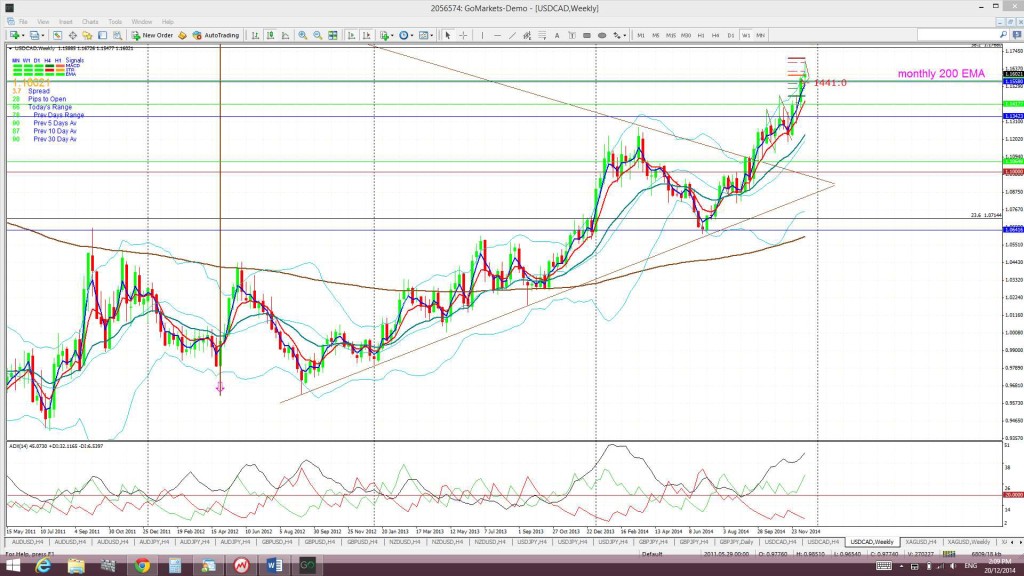Select the rectangle shape tool

pos(587,35)
